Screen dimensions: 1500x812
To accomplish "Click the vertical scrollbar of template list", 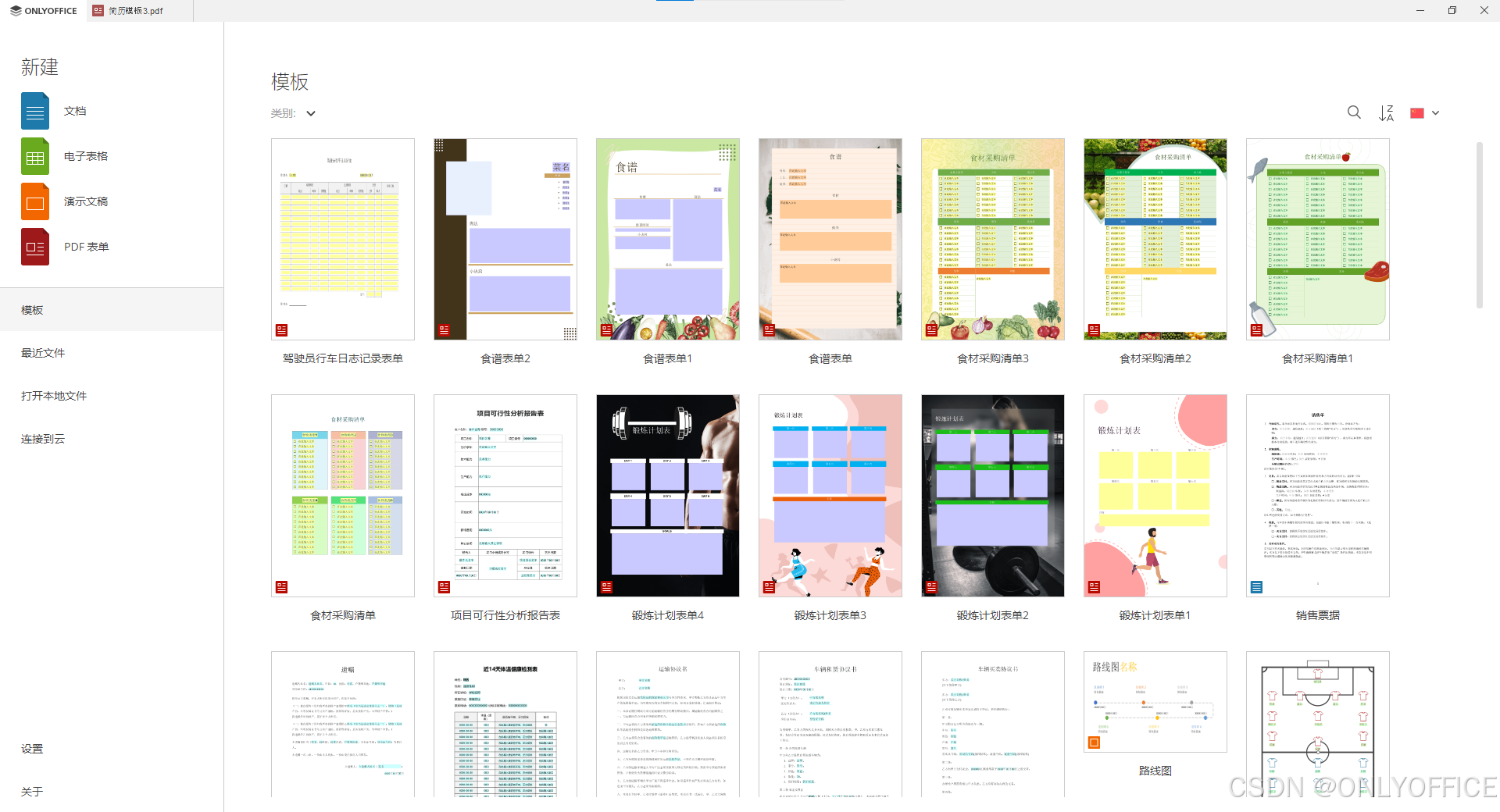I will coord(1479,226).
